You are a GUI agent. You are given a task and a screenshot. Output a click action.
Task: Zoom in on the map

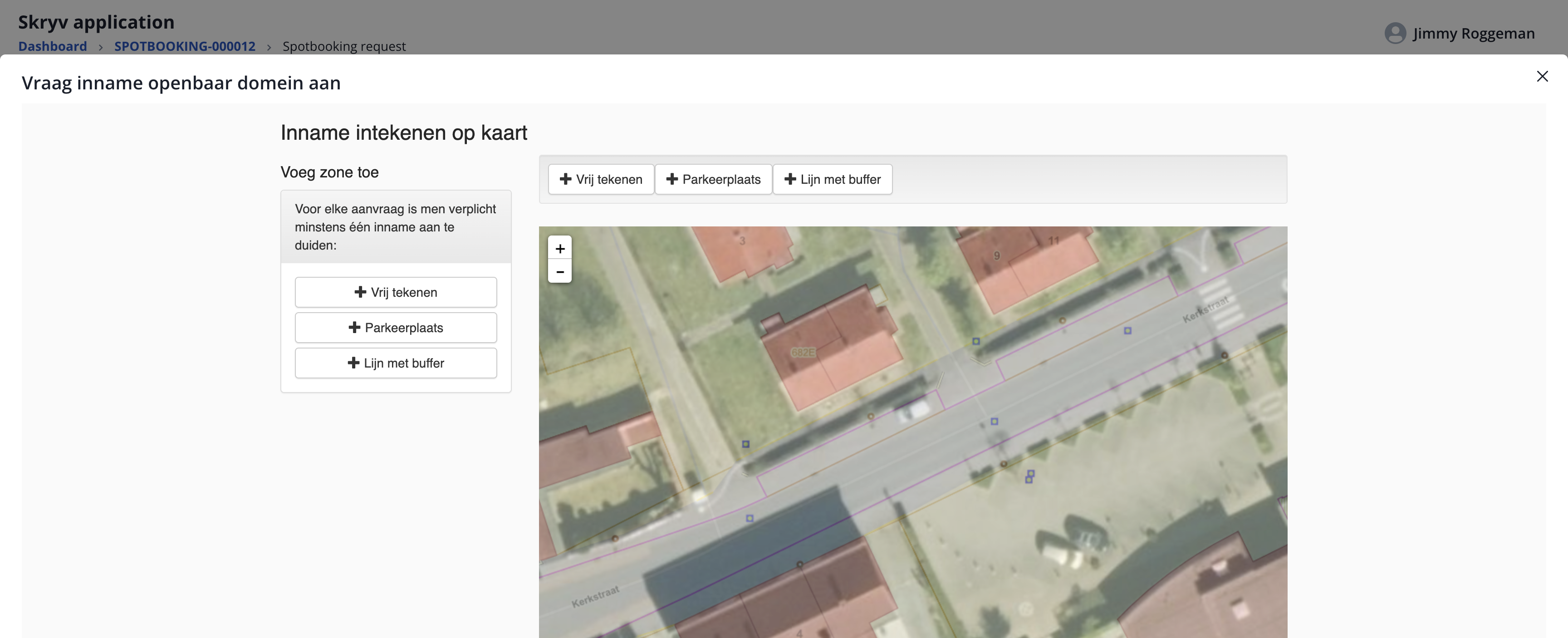click(x=559, y=248)
